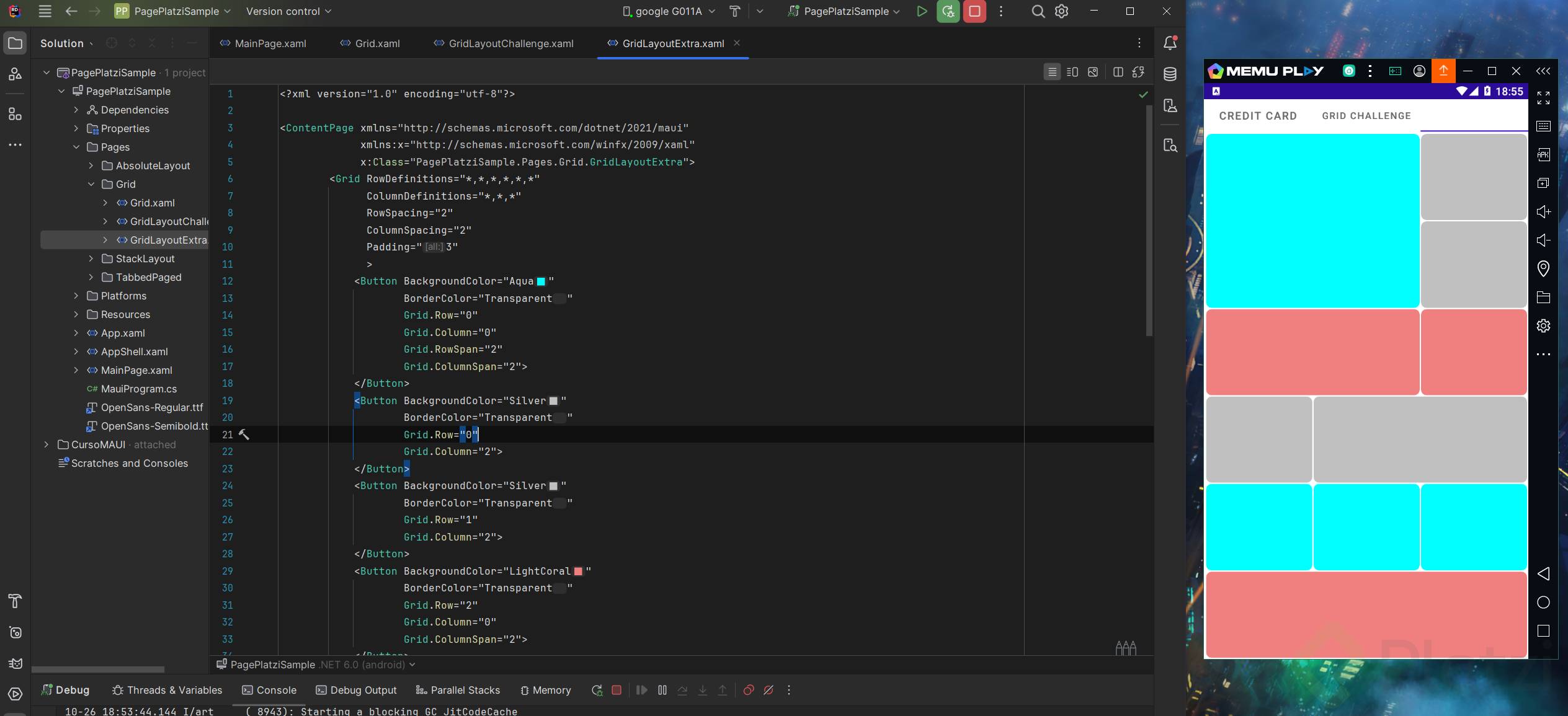The width and height of the screenshot is (1568, 716).
Task: Switch editor to split text and preview
Action: click(x=1072, y=72)
